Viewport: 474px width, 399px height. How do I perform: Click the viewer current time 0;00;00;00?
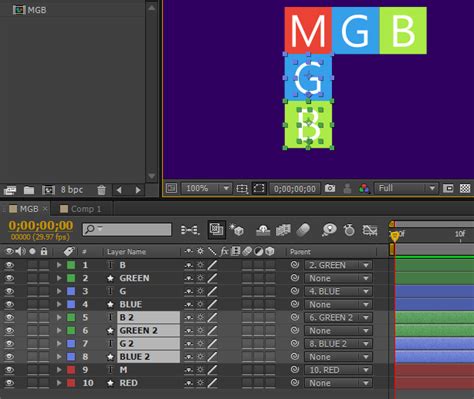295,189
